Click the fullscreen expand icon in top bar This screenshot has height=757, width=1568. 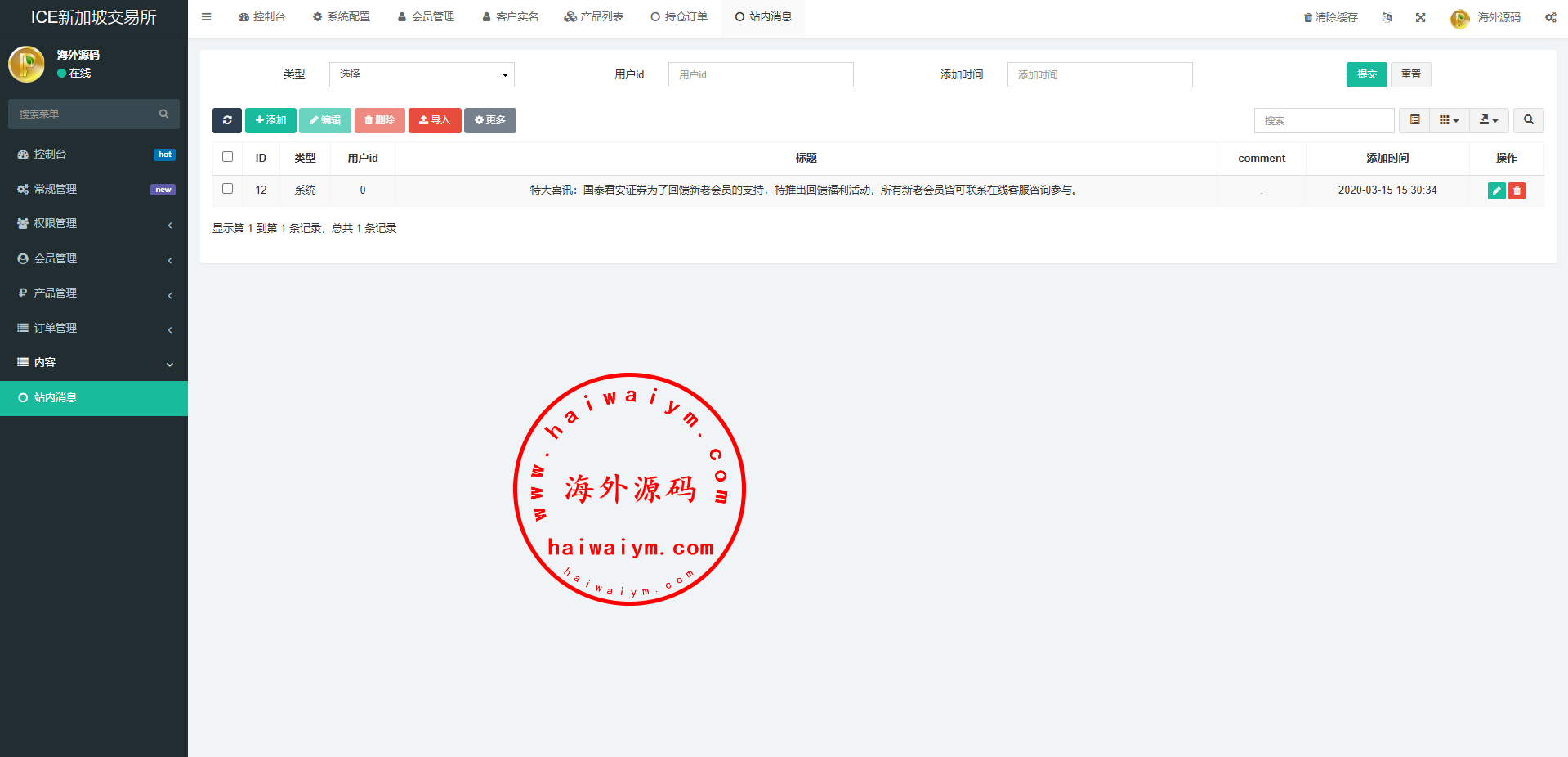click(x=1420, y=17)
